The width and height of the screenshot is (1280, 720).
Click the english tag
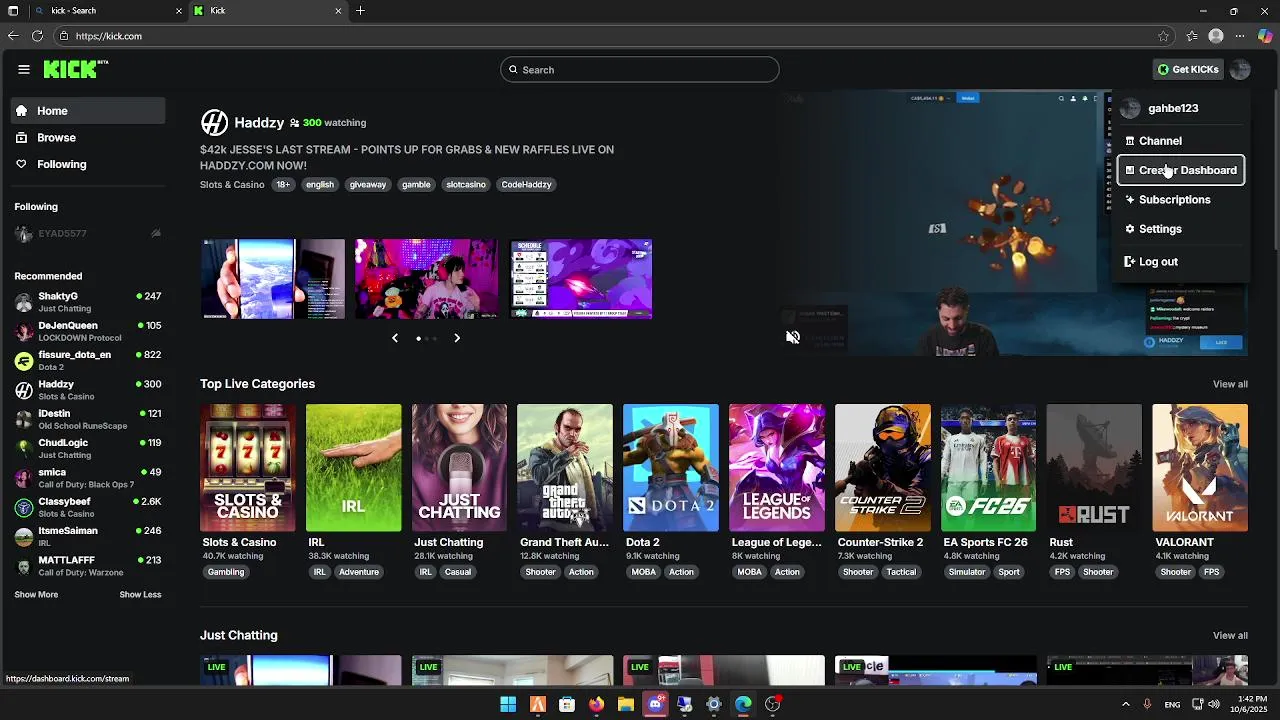[320, 185]
